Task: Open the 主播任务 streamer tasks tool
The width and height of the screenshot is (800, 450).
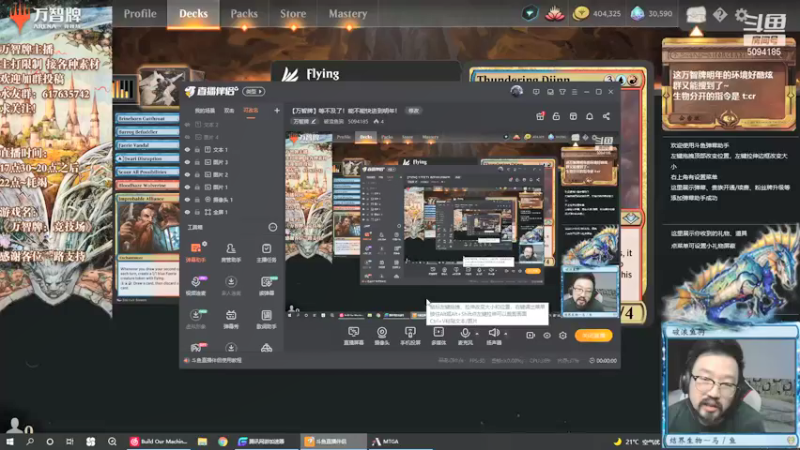Action: (x=266, y=252)
